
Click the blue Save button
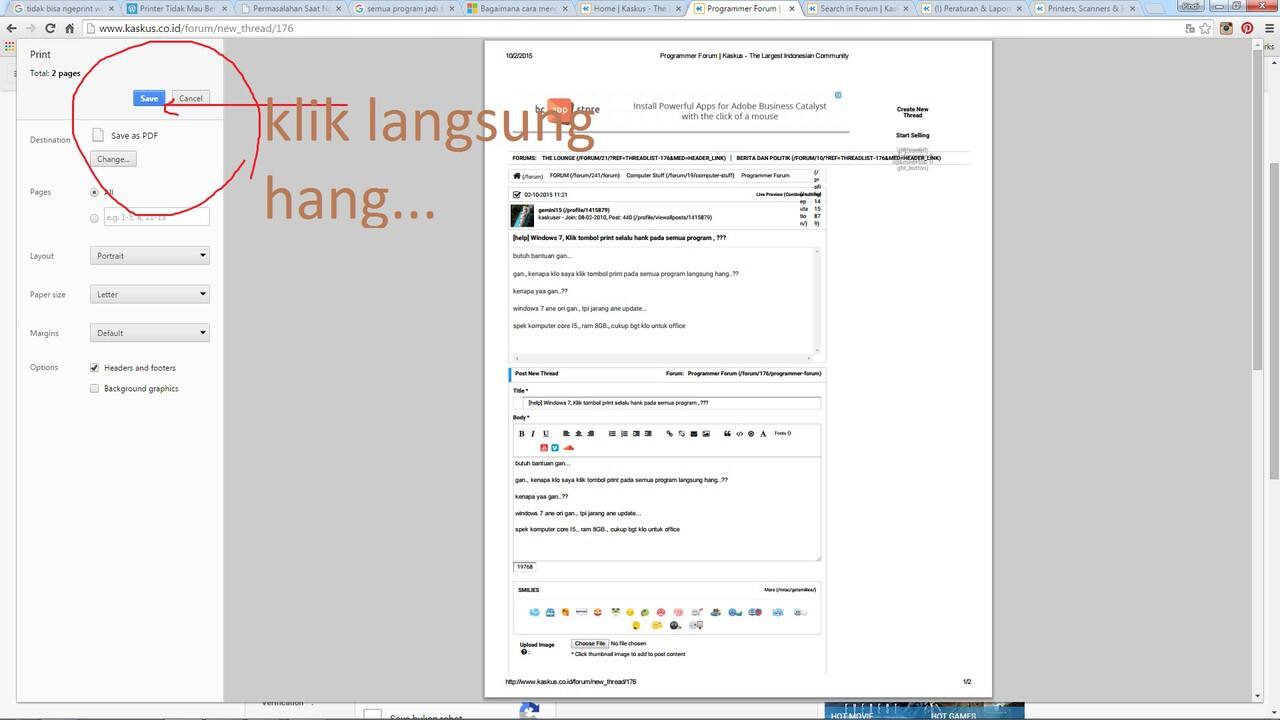click(149, 98)
